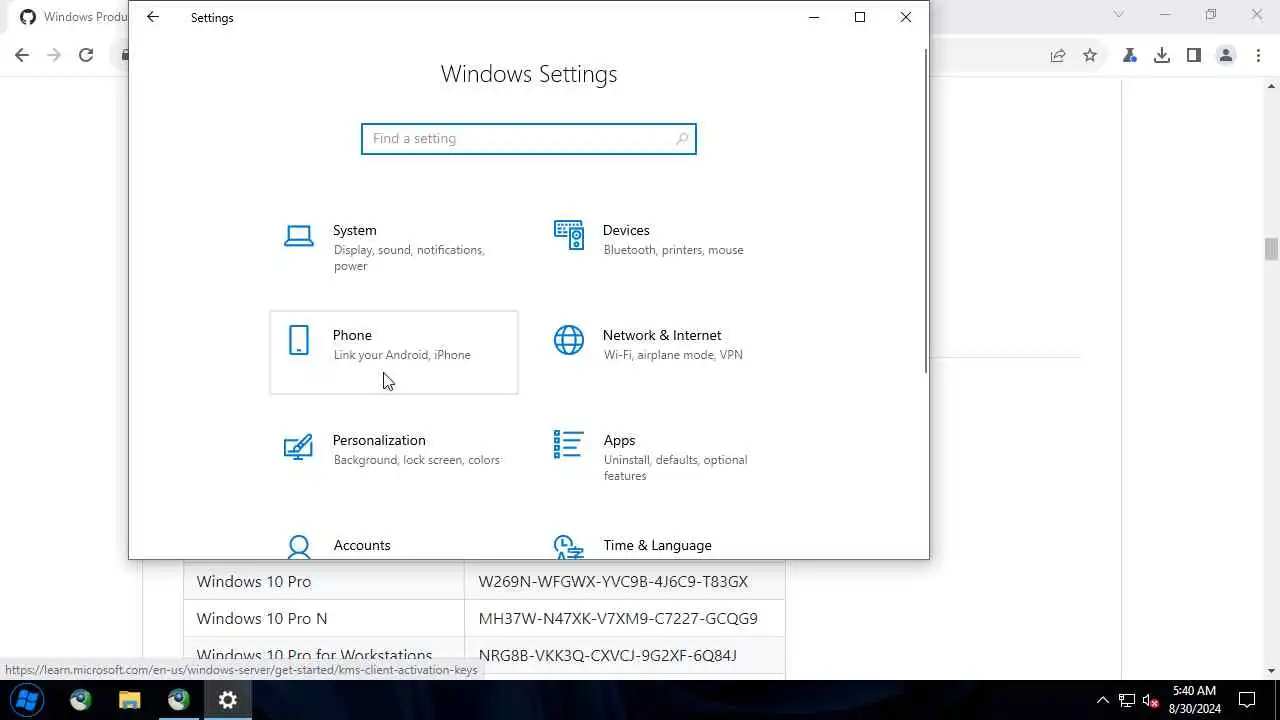Share this page icon in Chrome

[x=1058, y=56]
